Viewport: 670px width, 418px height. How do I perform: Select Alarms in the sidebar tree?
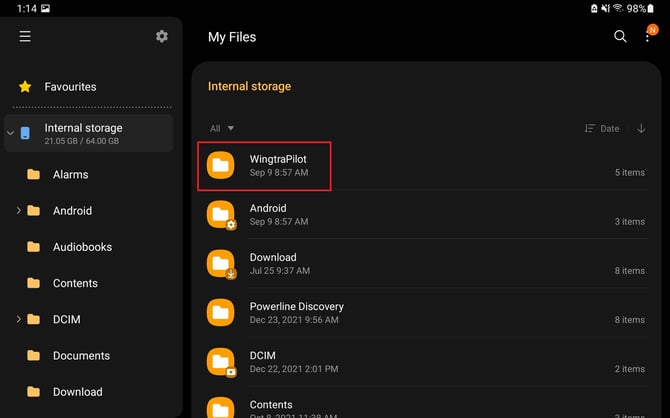71,174
